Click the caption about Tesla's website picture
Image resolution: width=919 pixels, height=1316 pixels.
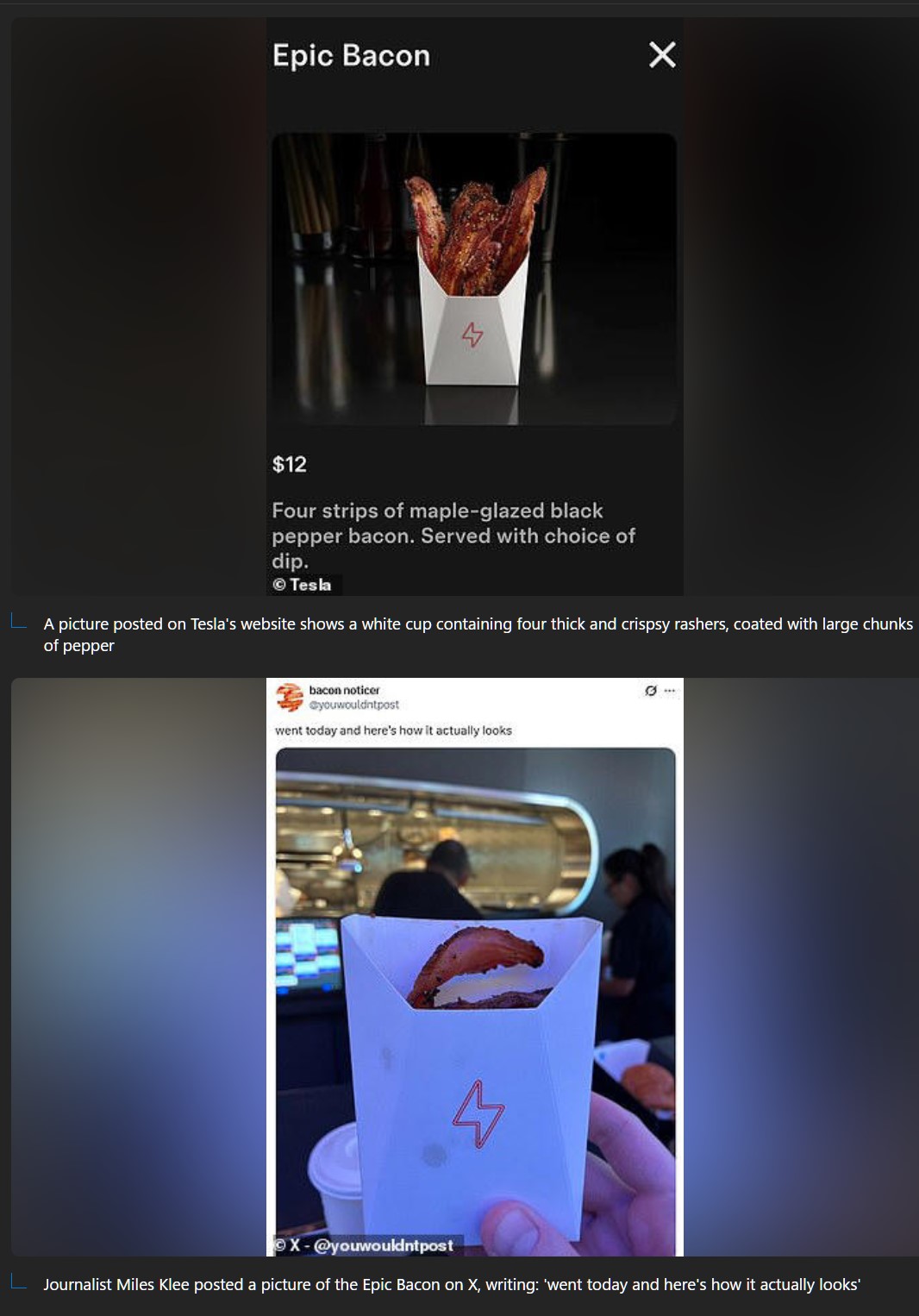click(478, 635)
